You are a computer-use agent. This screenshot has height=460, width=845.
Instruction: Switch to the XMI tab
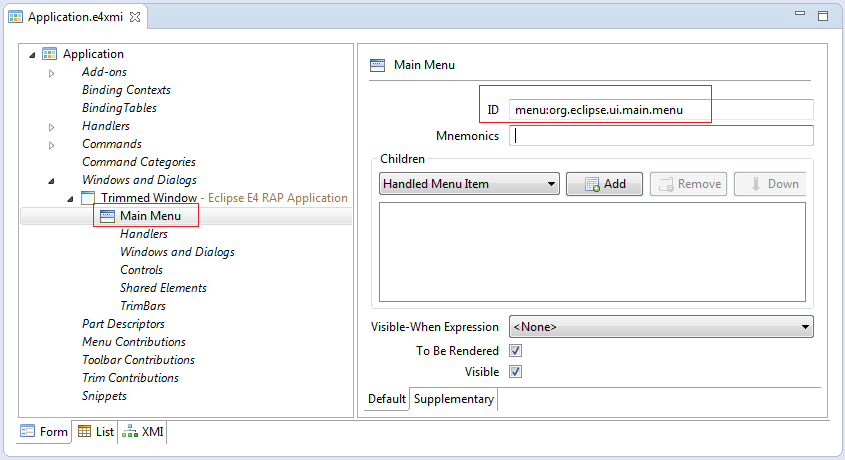[143, 432]
